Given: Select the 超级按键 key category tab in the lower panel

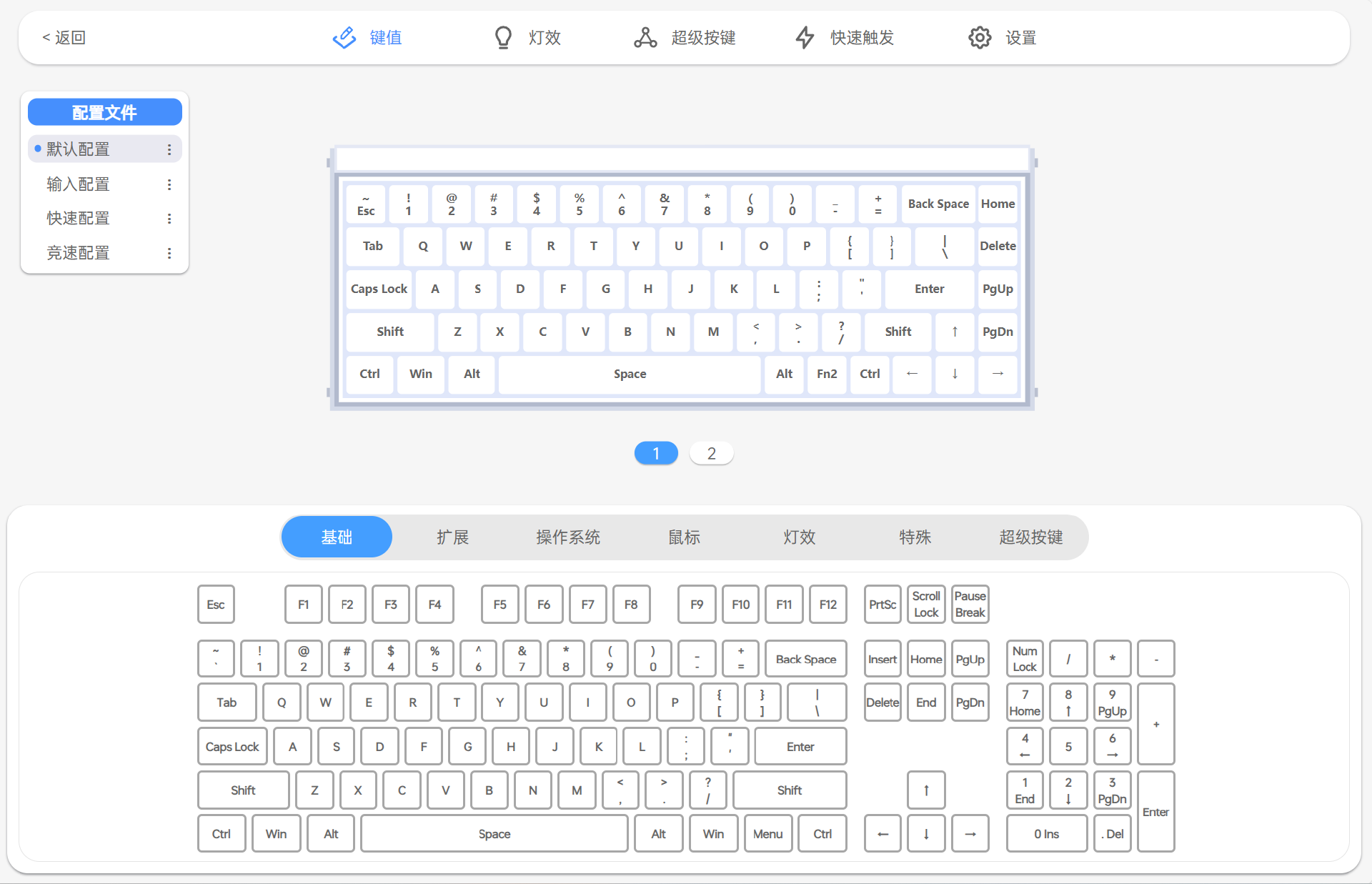Looking at the screenshot, I should coord(1030,537).
